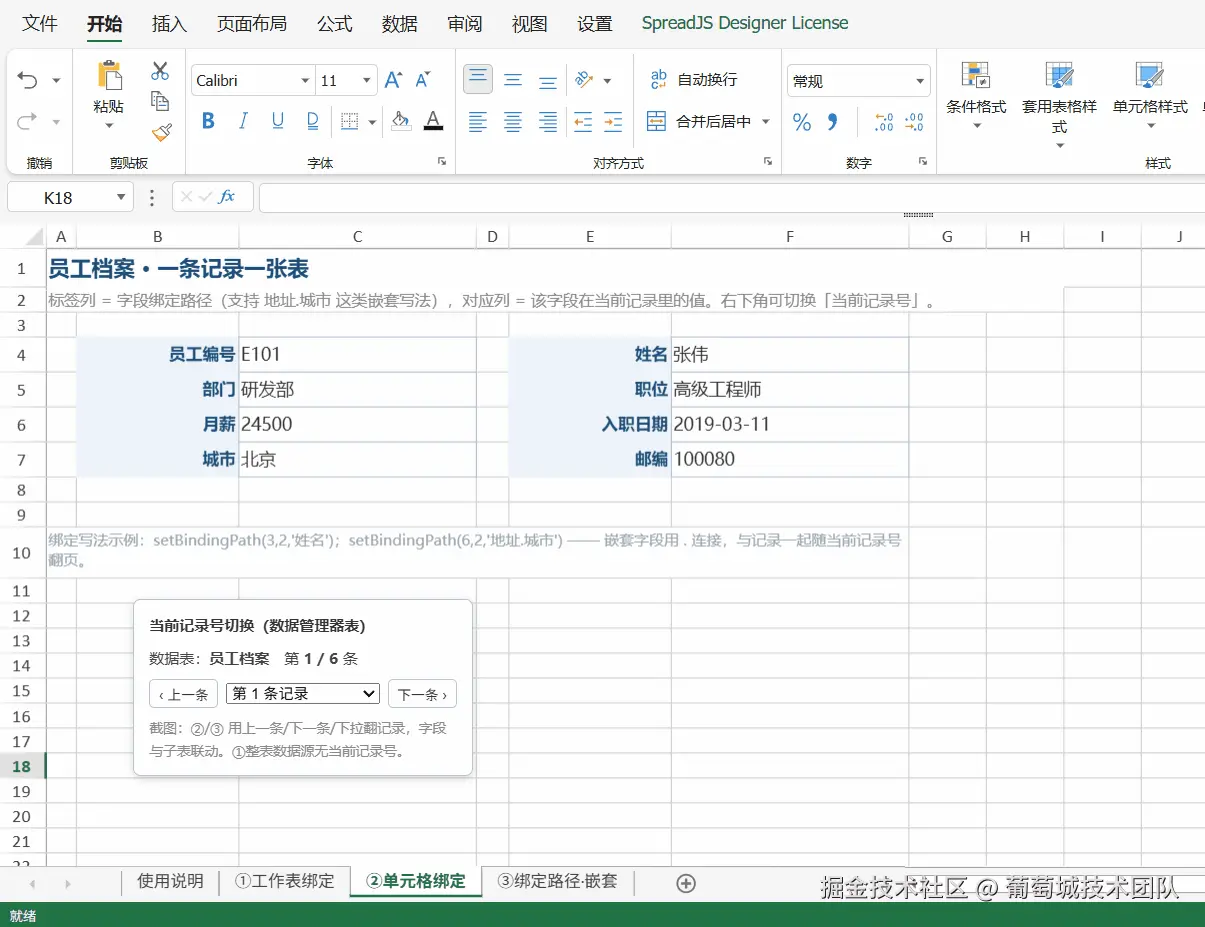Switch to the 设置 ribbon tab
Viewport: 1205px width, 927px height.
click(x=594, y=23)
